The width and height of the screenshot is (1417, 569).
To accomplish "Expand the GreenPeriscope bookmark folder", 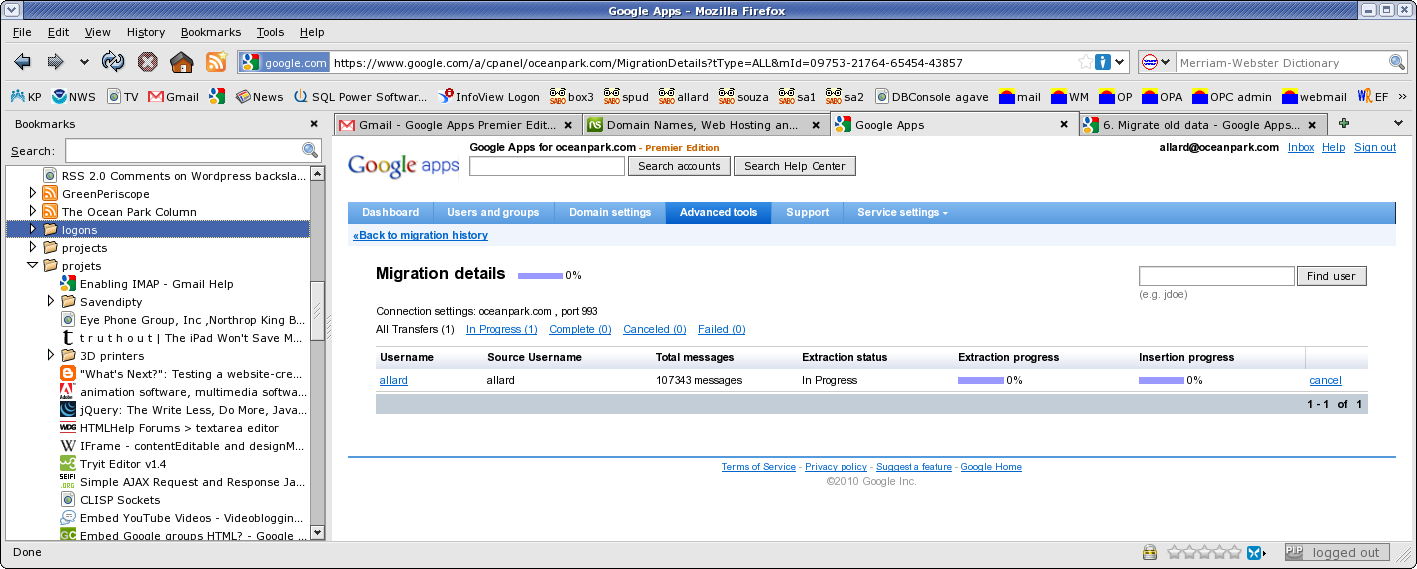I will coord(33,194).
